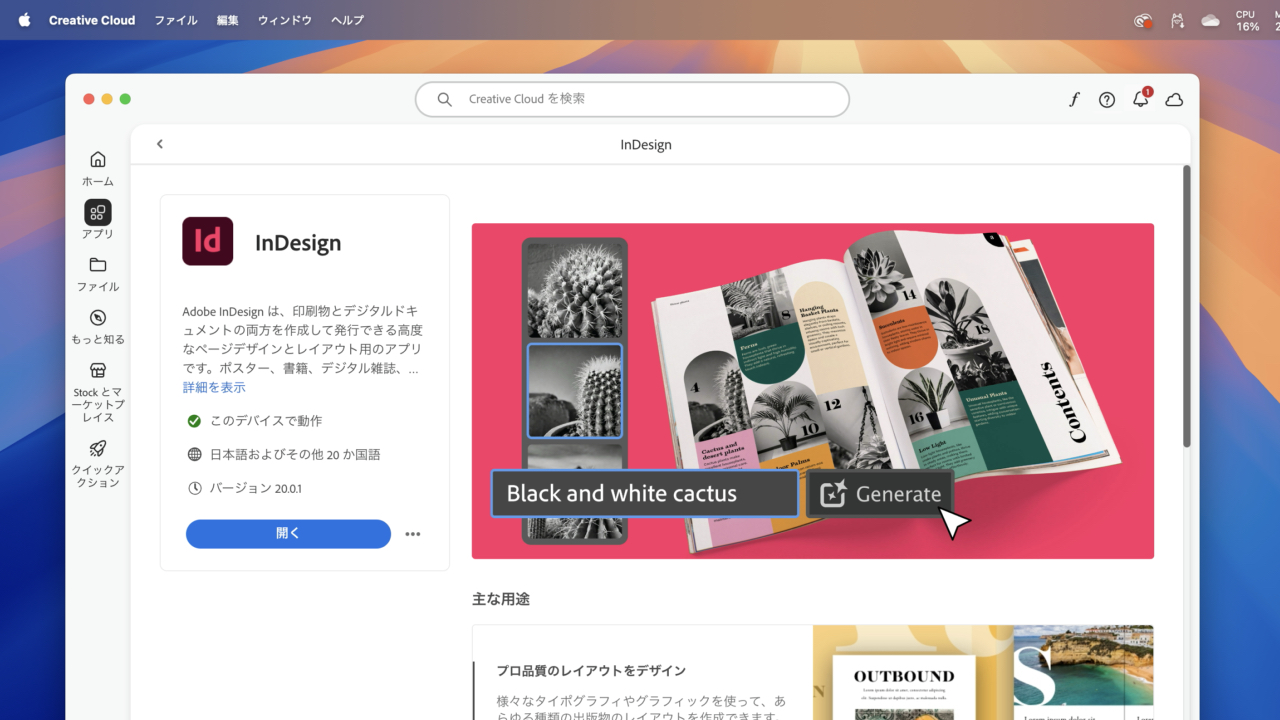Open the 編集 menu
Viewport: 1280px width, 720px height.
(228, 20)
